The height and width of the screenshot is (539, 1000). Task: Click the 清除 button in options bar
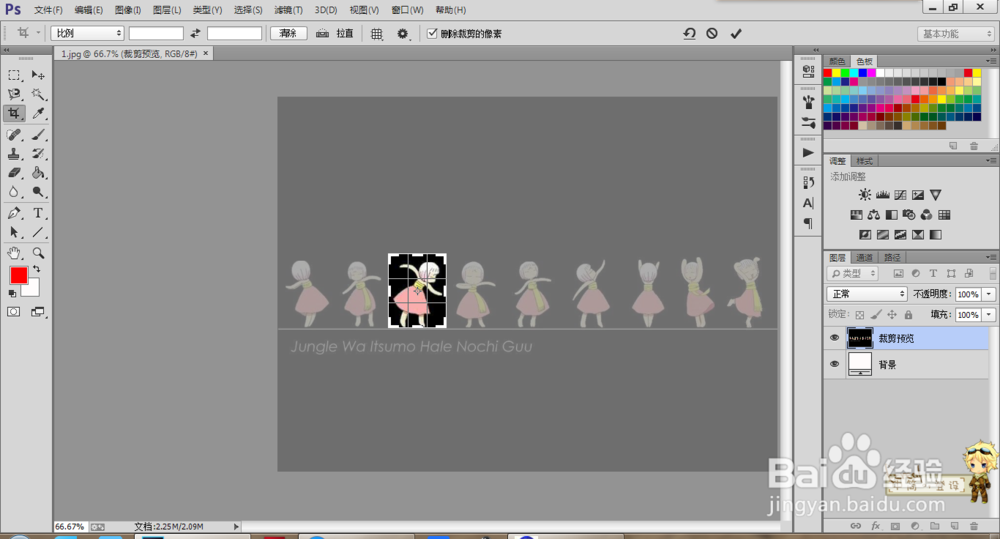(x=288, y=33)
